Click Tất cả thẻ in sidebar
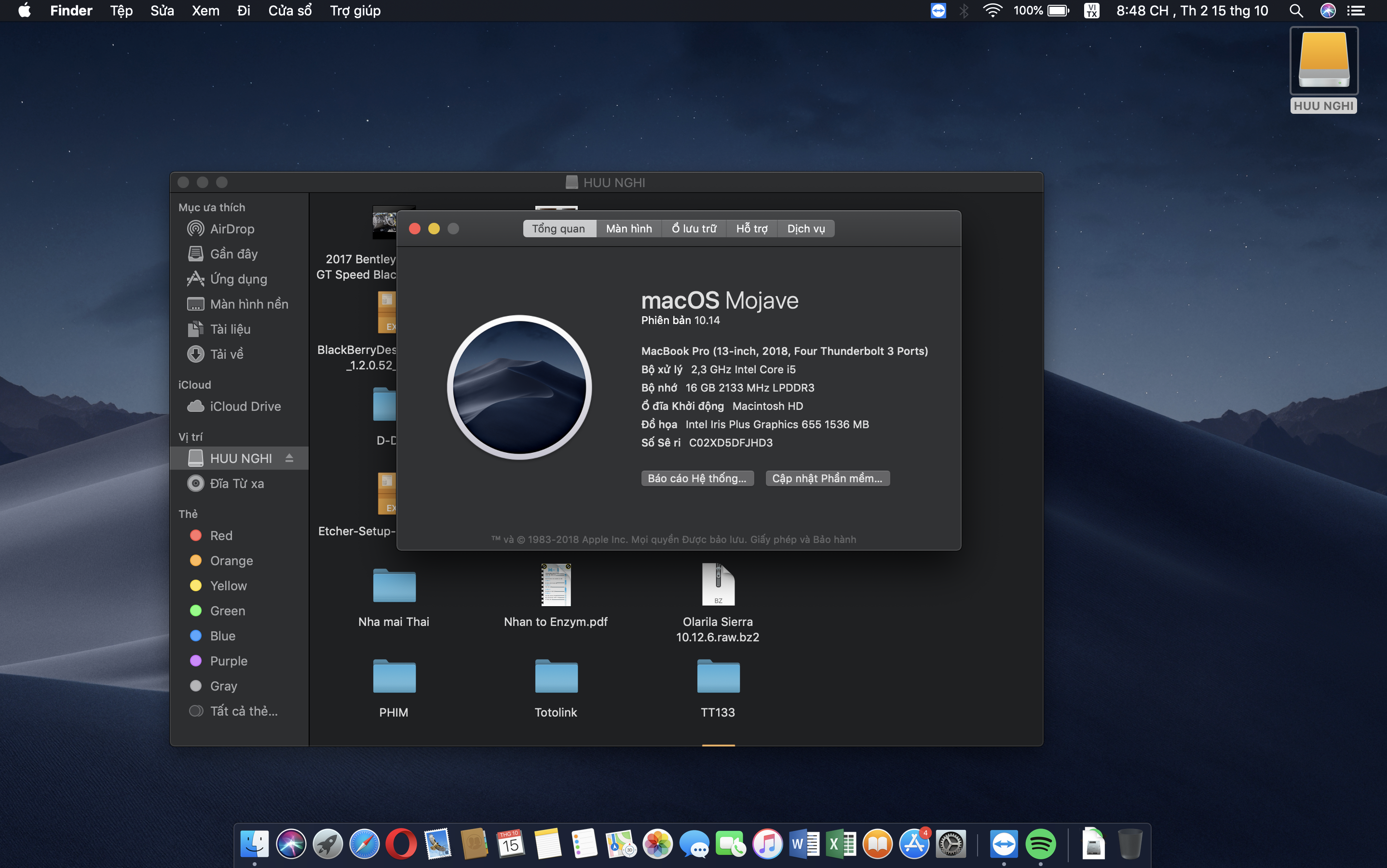This screenshot has height=868, width=1387. click(239, 711)
